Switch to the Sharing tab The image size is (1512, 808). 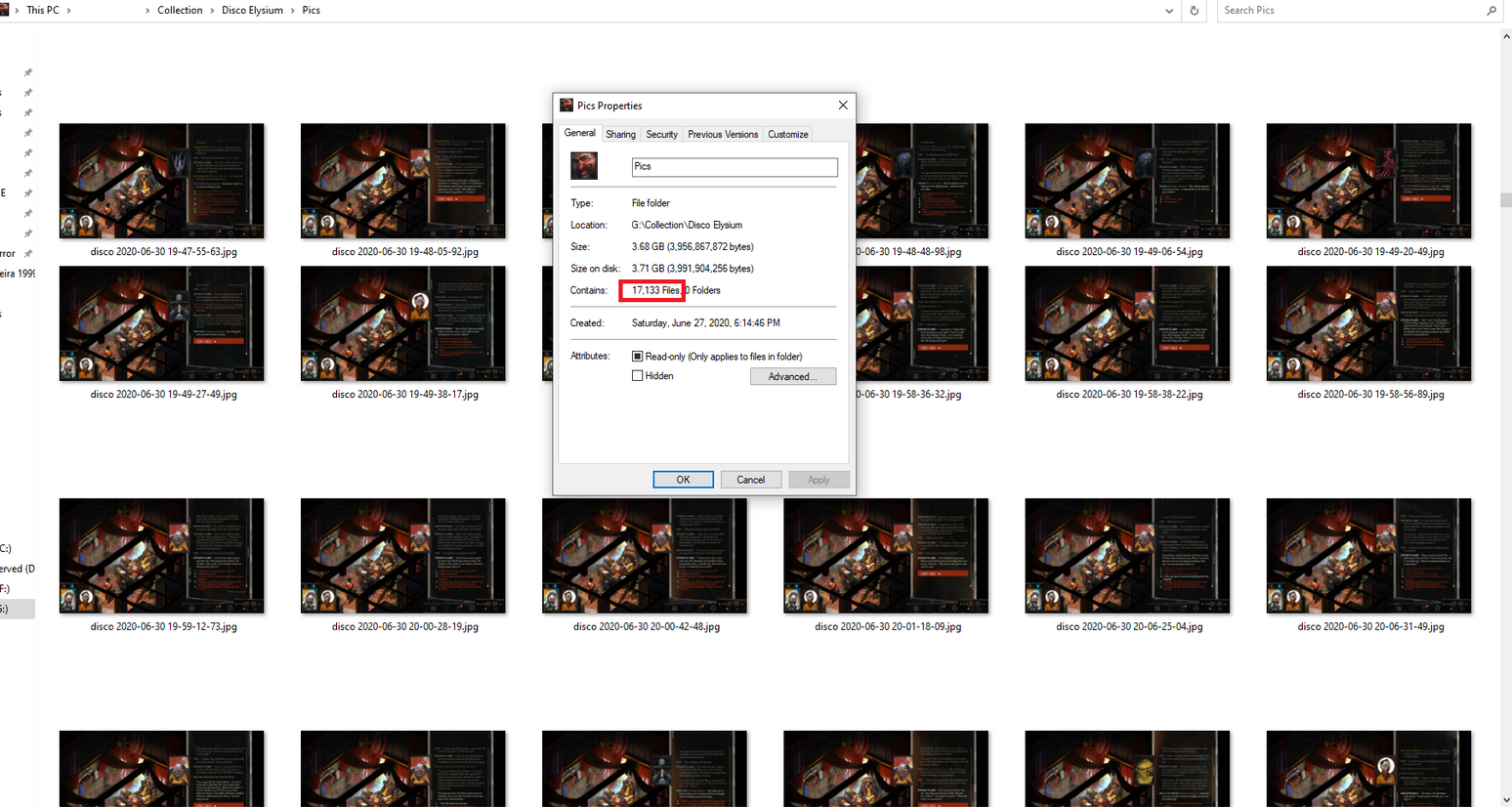click(620, 135)
